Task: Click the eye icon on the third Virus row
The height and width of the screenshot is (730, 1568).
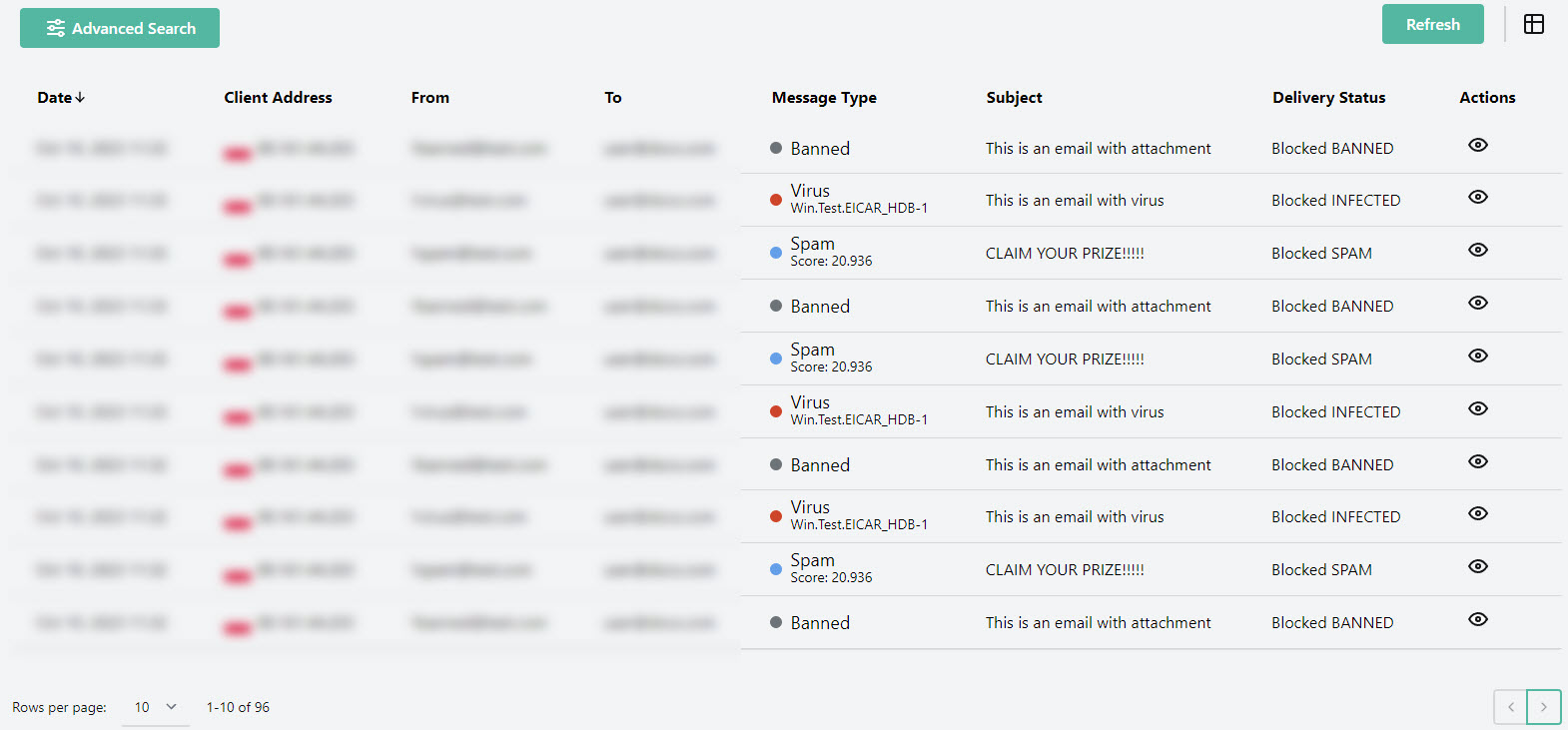Action: pyautogui.click(x=1478, y=513)
